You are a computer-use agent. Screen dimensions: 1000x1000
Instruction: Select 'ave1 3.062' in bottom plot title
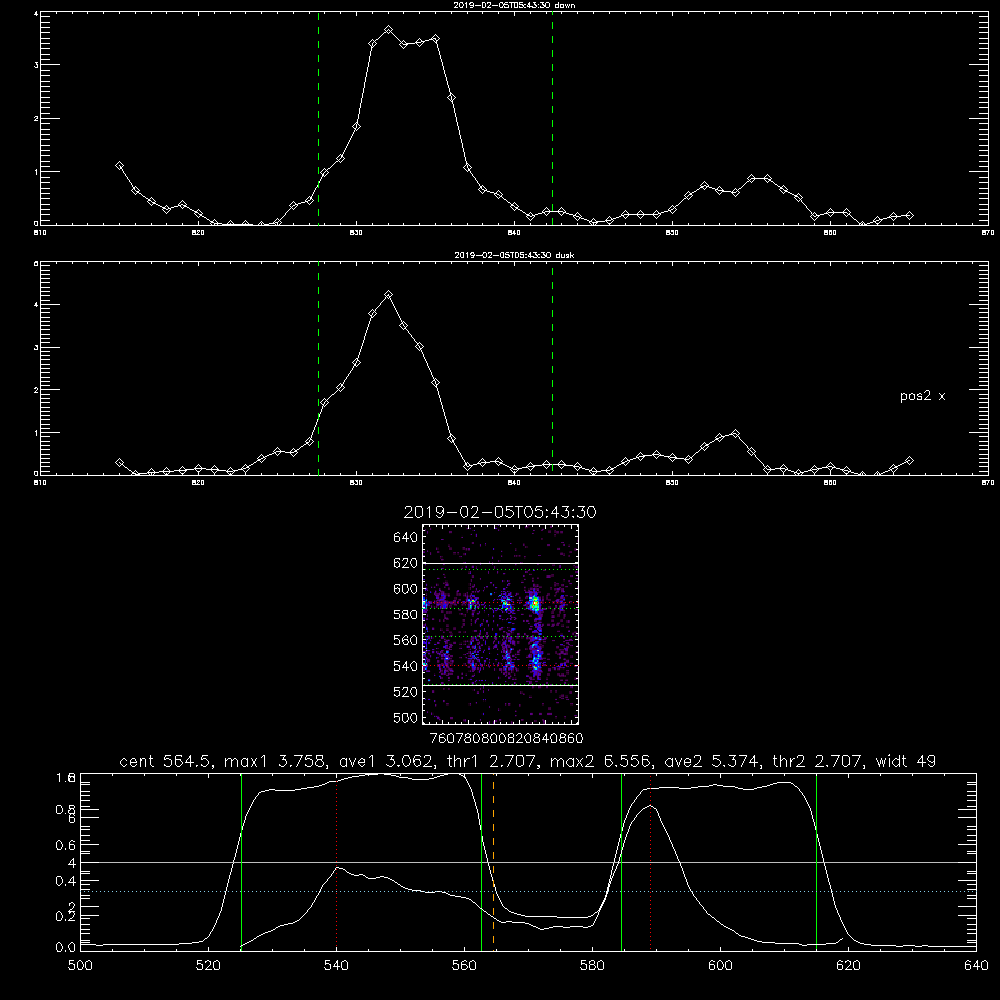[388, 761]
